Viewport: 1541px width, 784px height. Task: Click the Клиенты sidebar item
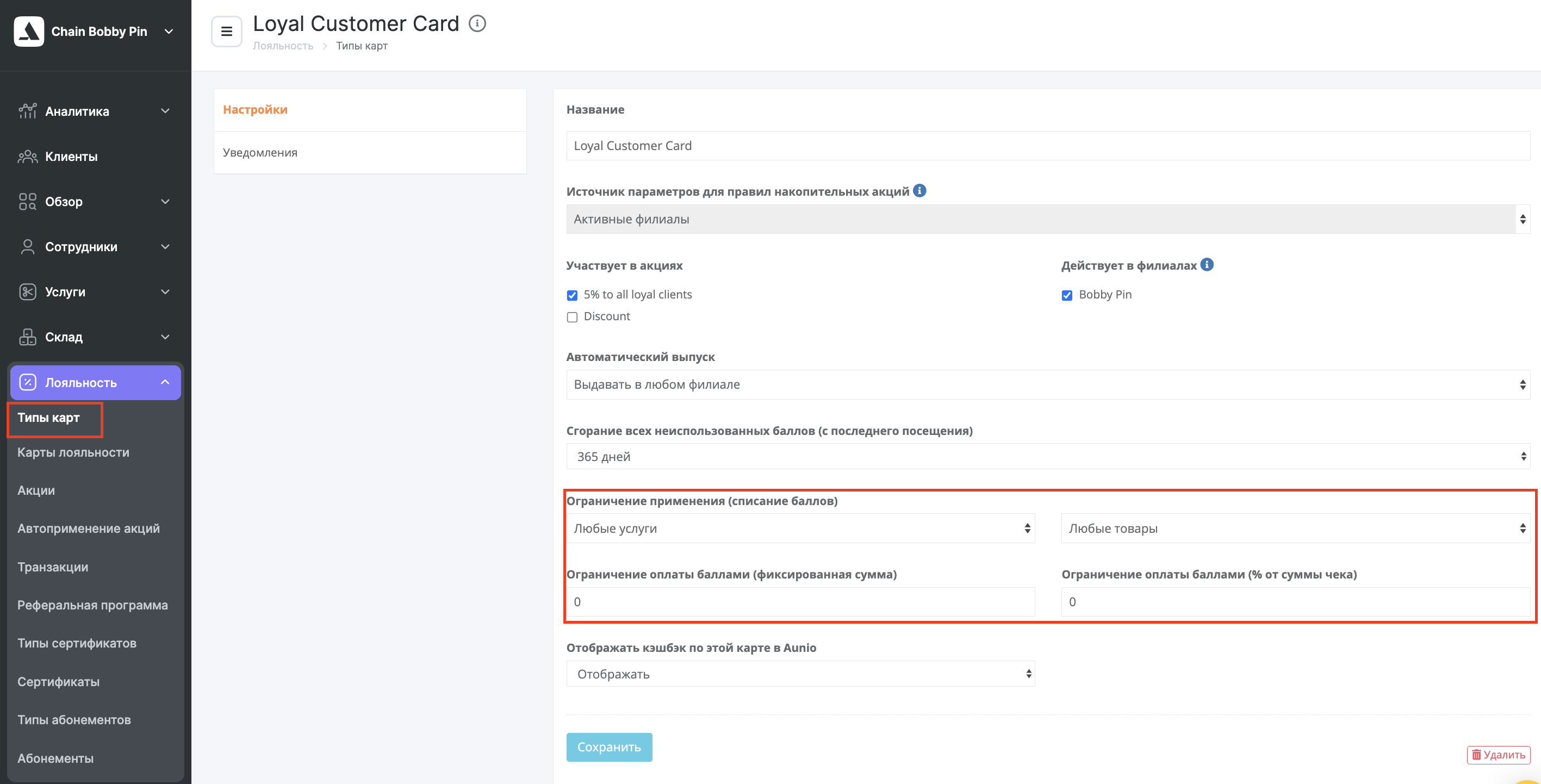pos(71,157)
